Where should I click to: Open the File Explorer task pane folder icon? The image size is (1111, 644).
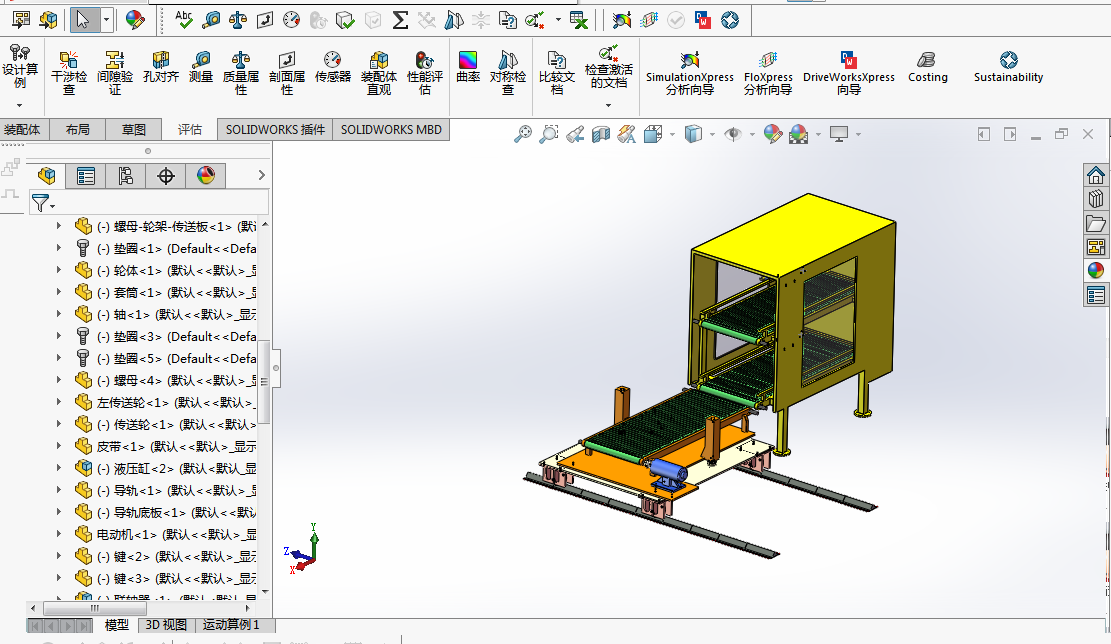1095,223
